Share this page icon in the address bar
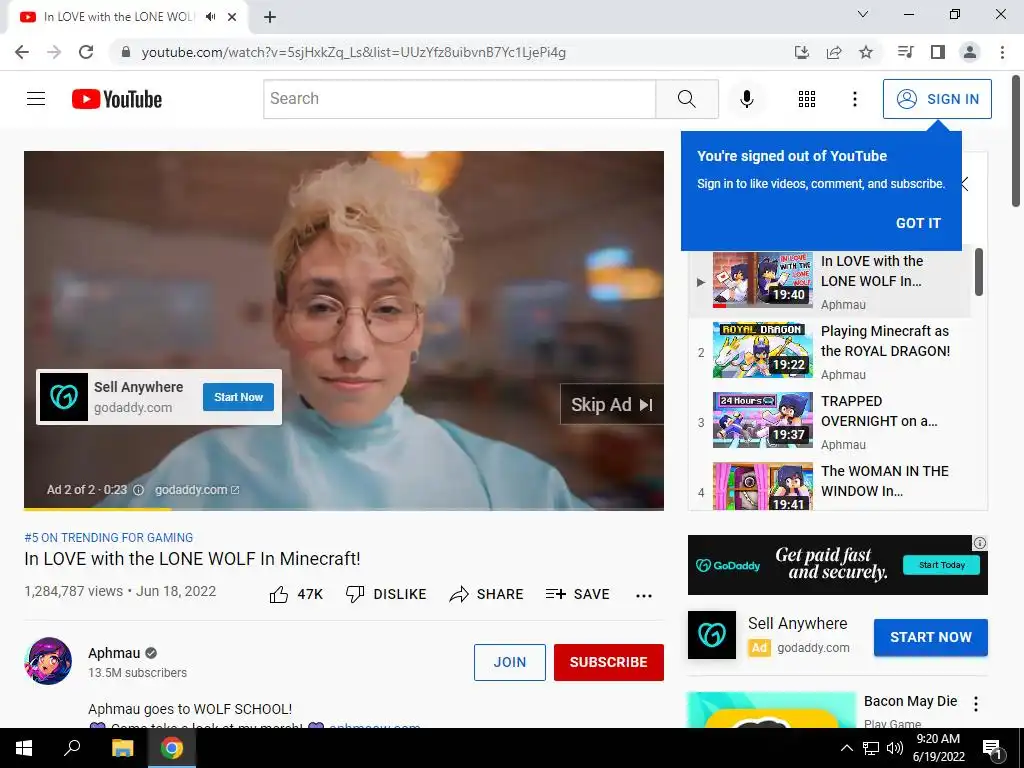 click(834, 52)
